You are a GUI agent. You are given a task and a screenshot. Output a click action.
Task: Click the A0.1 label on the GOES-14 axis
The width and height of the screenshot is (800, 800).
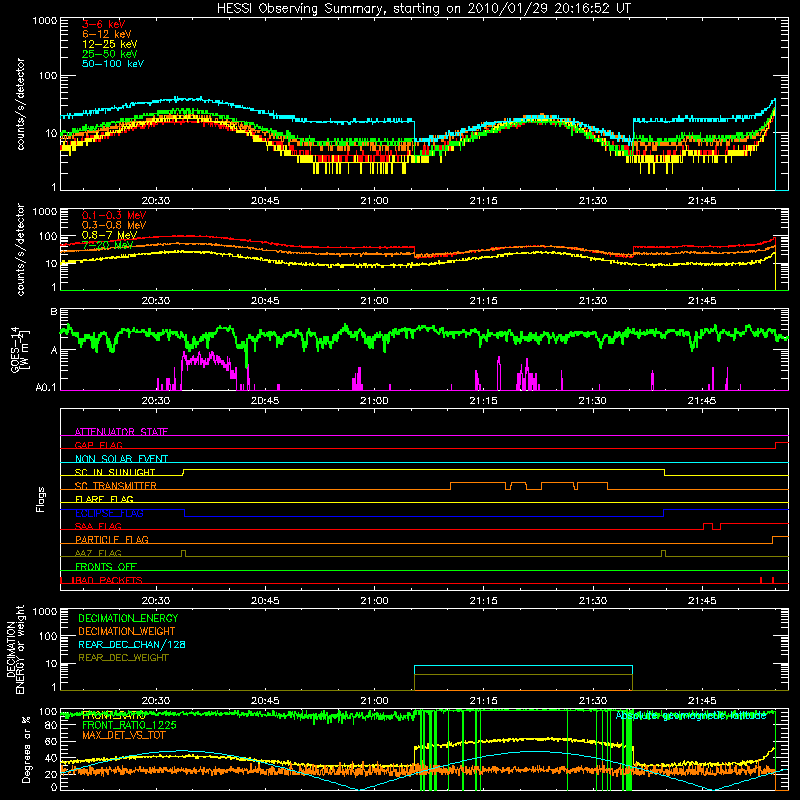pyautogui.click(x=46, y=388)
